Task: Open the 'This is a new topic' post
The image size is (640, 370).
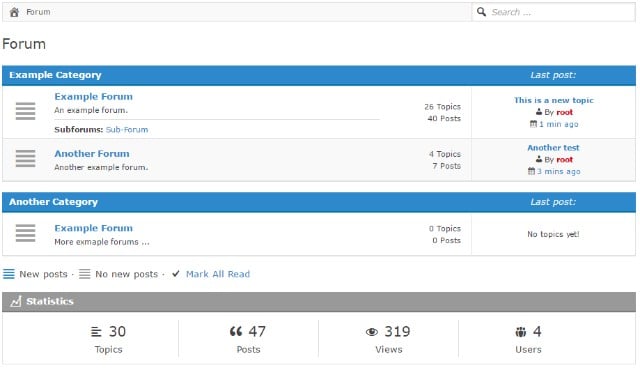Action: point(554,100)
